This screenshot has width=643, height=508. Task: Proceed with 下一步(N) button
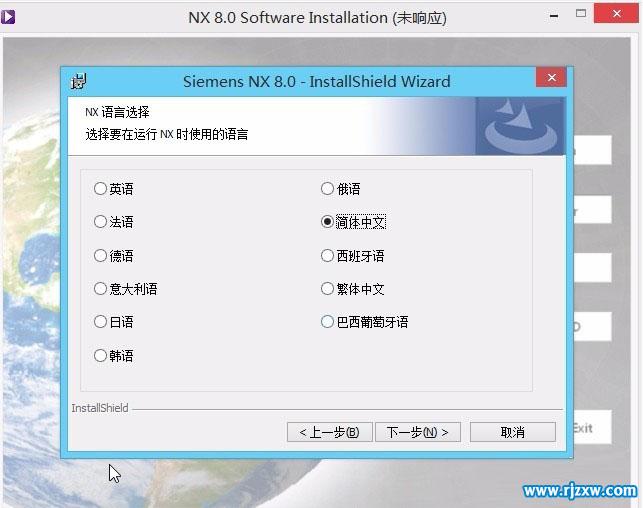[x=418, y=432]
